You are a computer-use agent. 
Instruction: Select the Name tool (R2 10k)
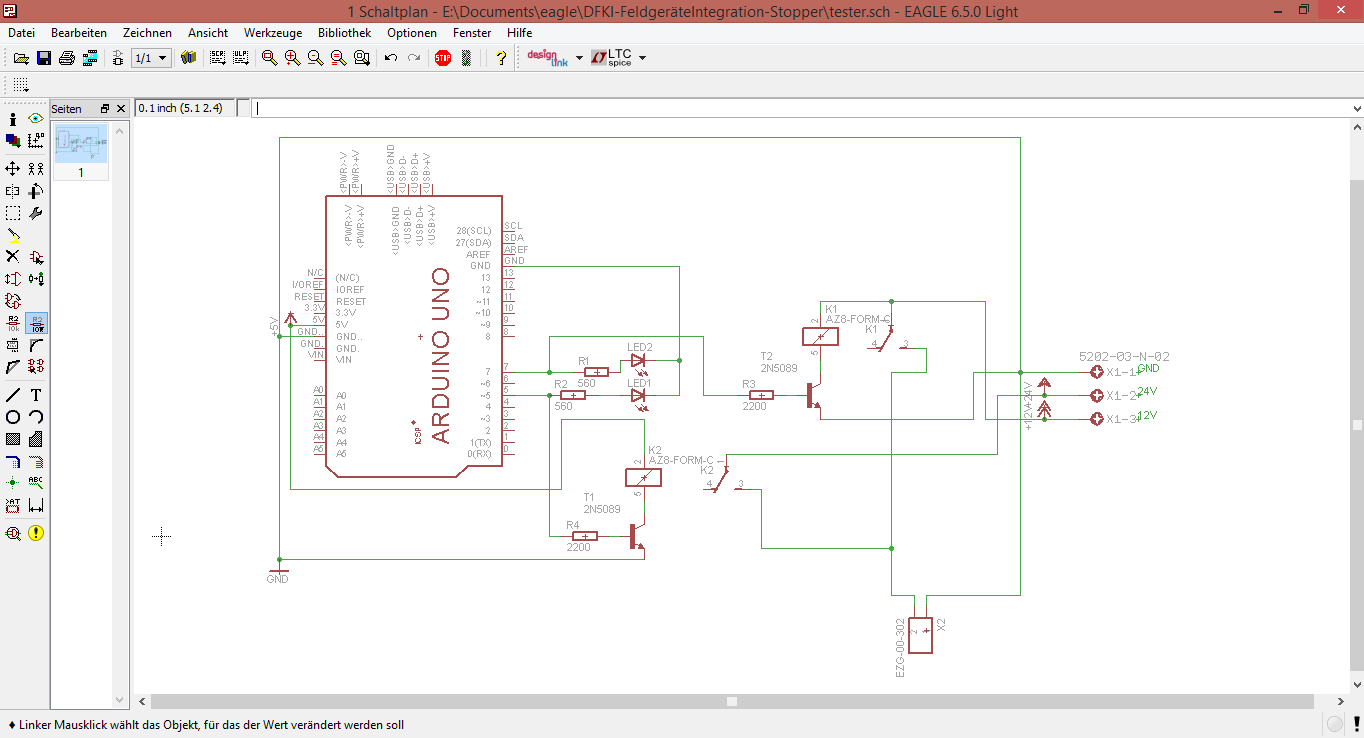tap(13, 323)
